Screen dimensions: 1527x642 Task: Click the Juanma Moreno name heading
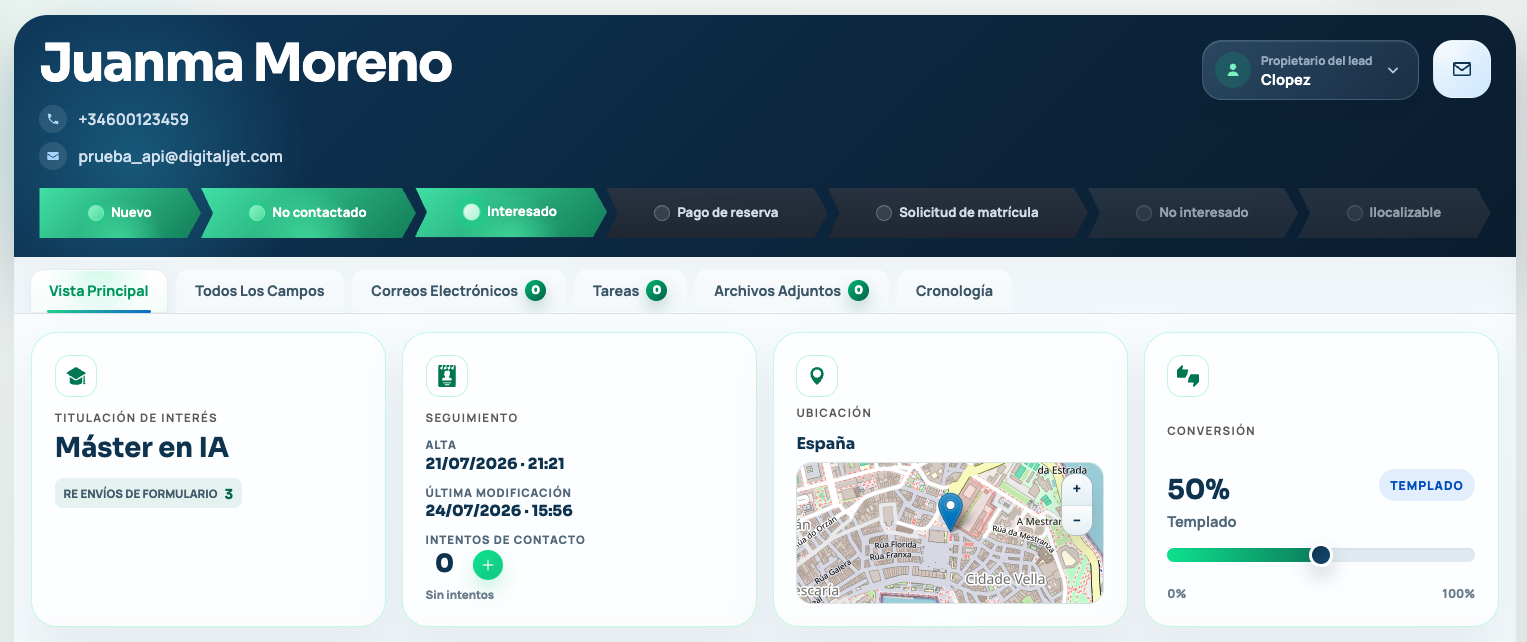pos(246,63)
